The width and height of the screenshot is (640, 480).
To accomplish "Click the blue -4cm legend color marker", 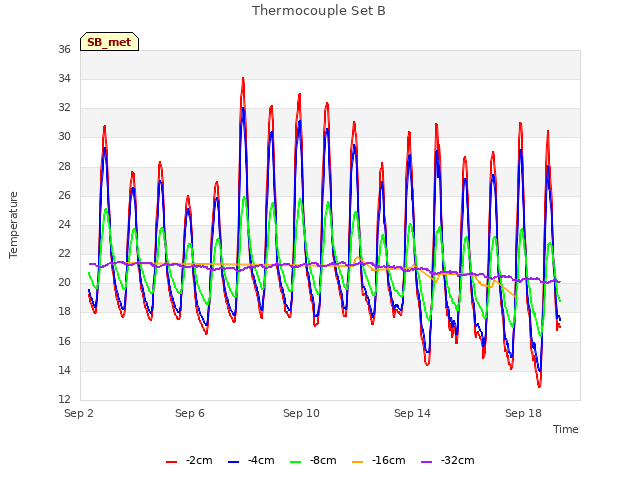I will click(233, 462).
